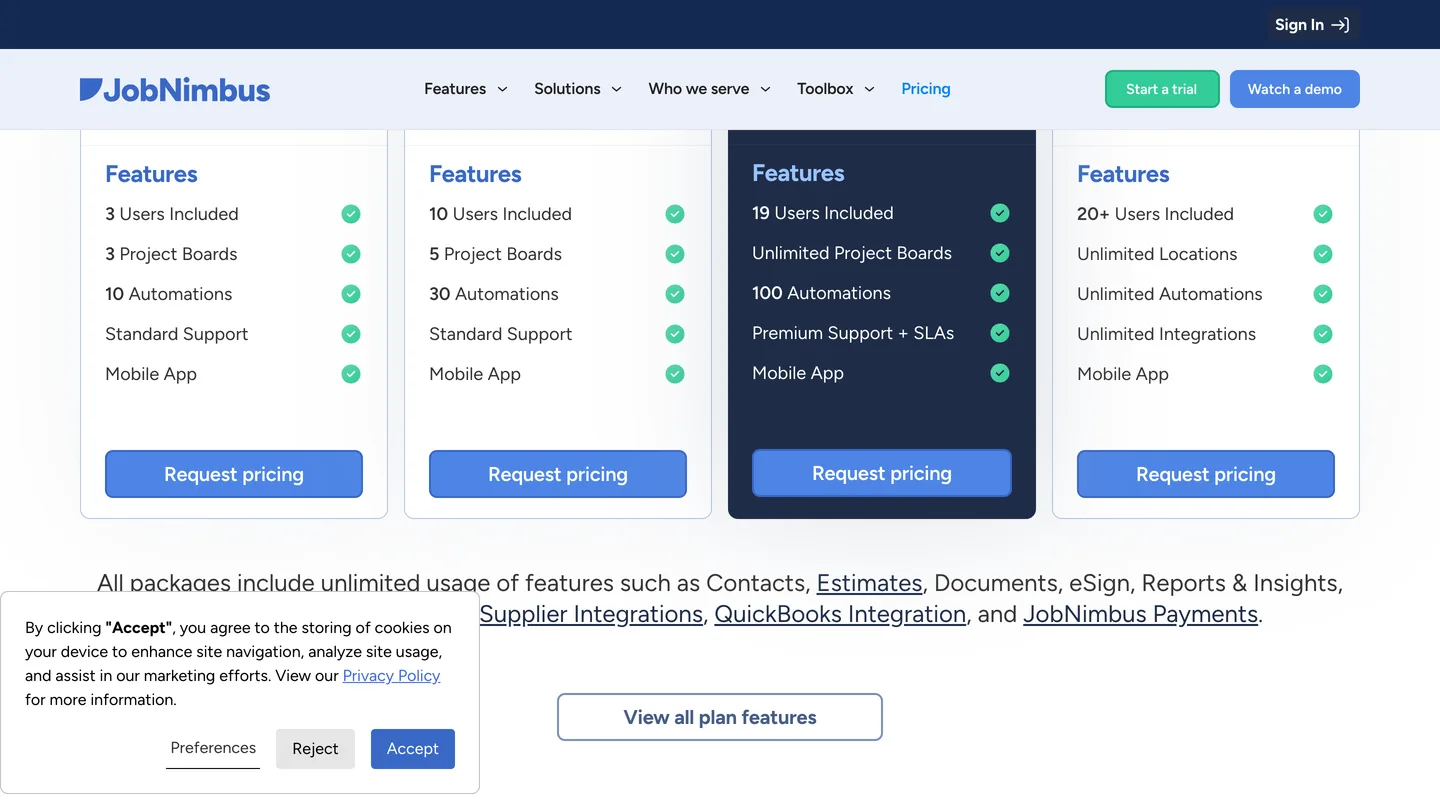Expand the Features menu chevron
The height and width of the screenshot is (810, 1440).
tap(502, 89)
